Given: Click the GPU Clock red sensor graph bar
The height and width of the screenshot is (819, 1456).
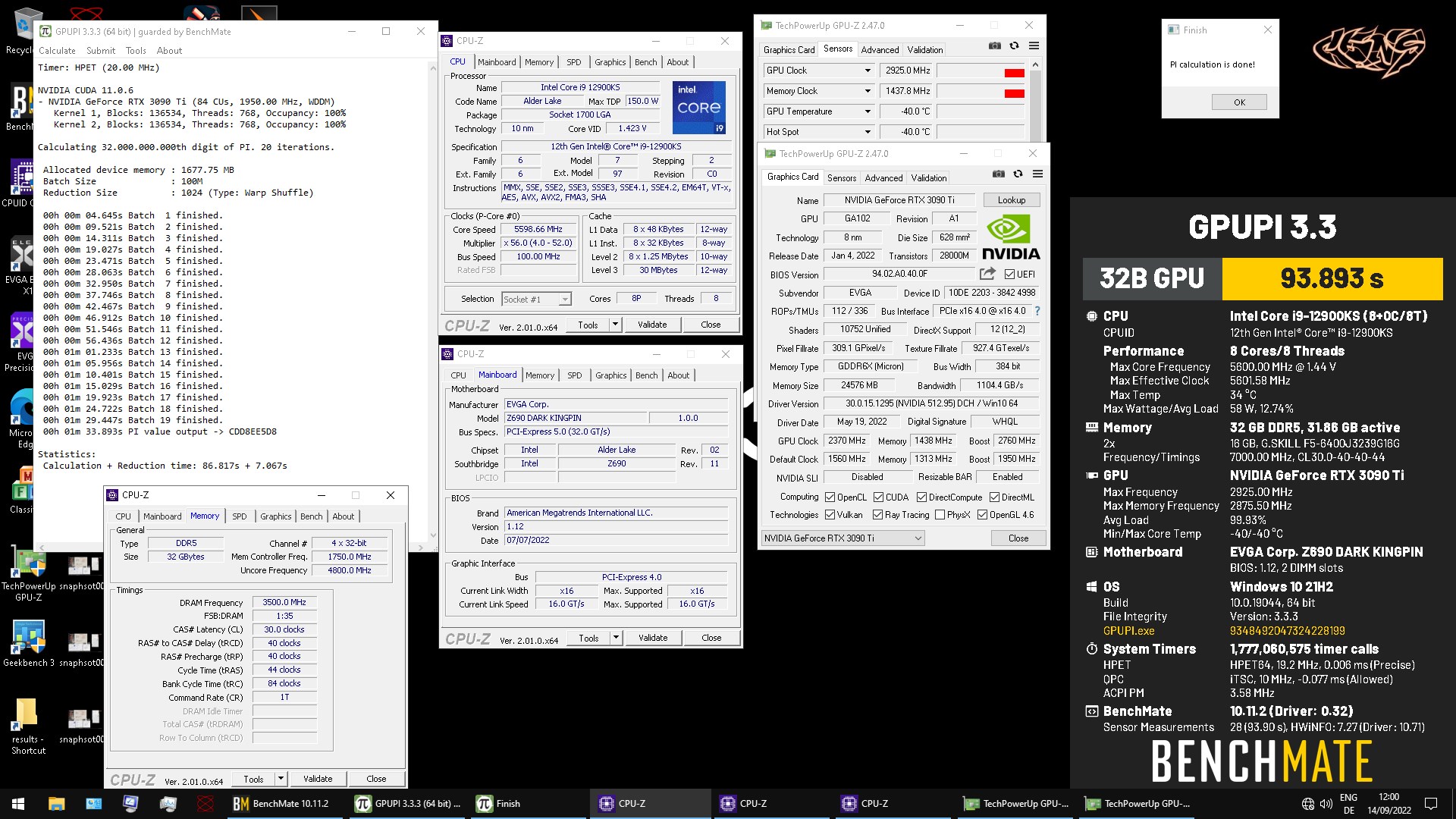Looking at the screenshot, I should pyautogui.click(x=1015, y=73).
